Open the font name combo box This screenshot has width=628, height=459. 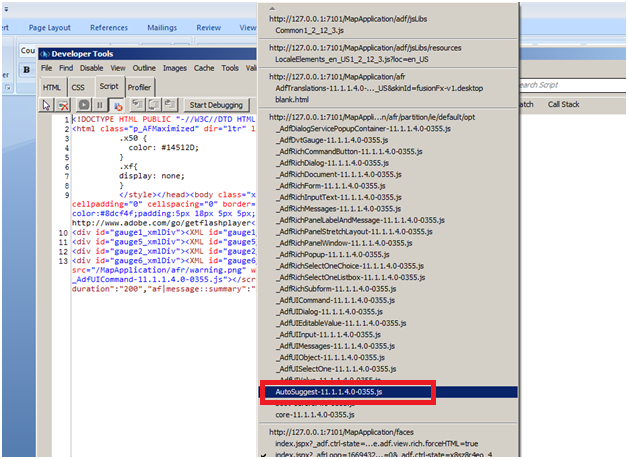(x=28, y=50)
